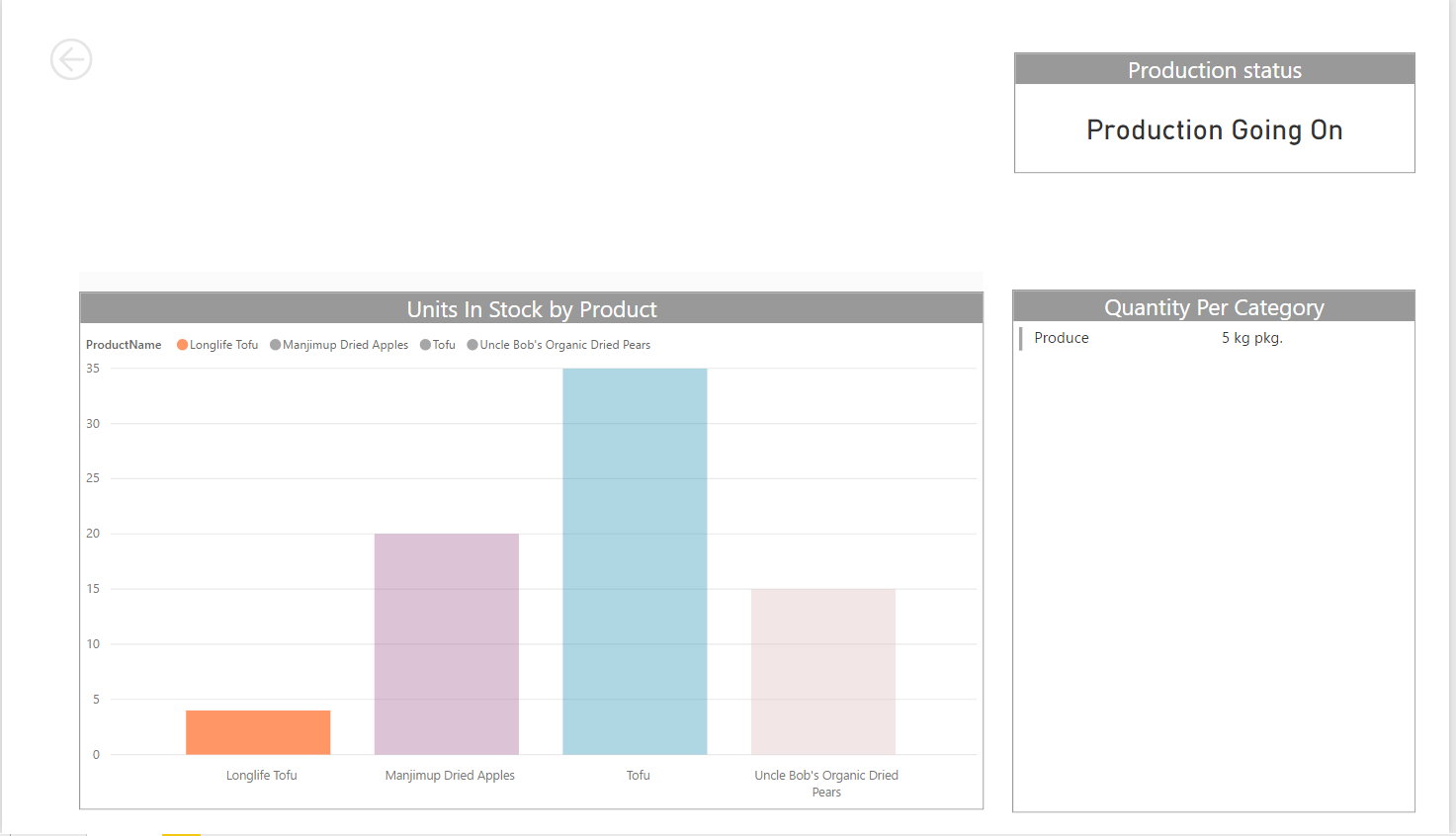Toggle the Tofu series via its legend entry
This screenshot has height=836, width=1456.
(443, 344)
